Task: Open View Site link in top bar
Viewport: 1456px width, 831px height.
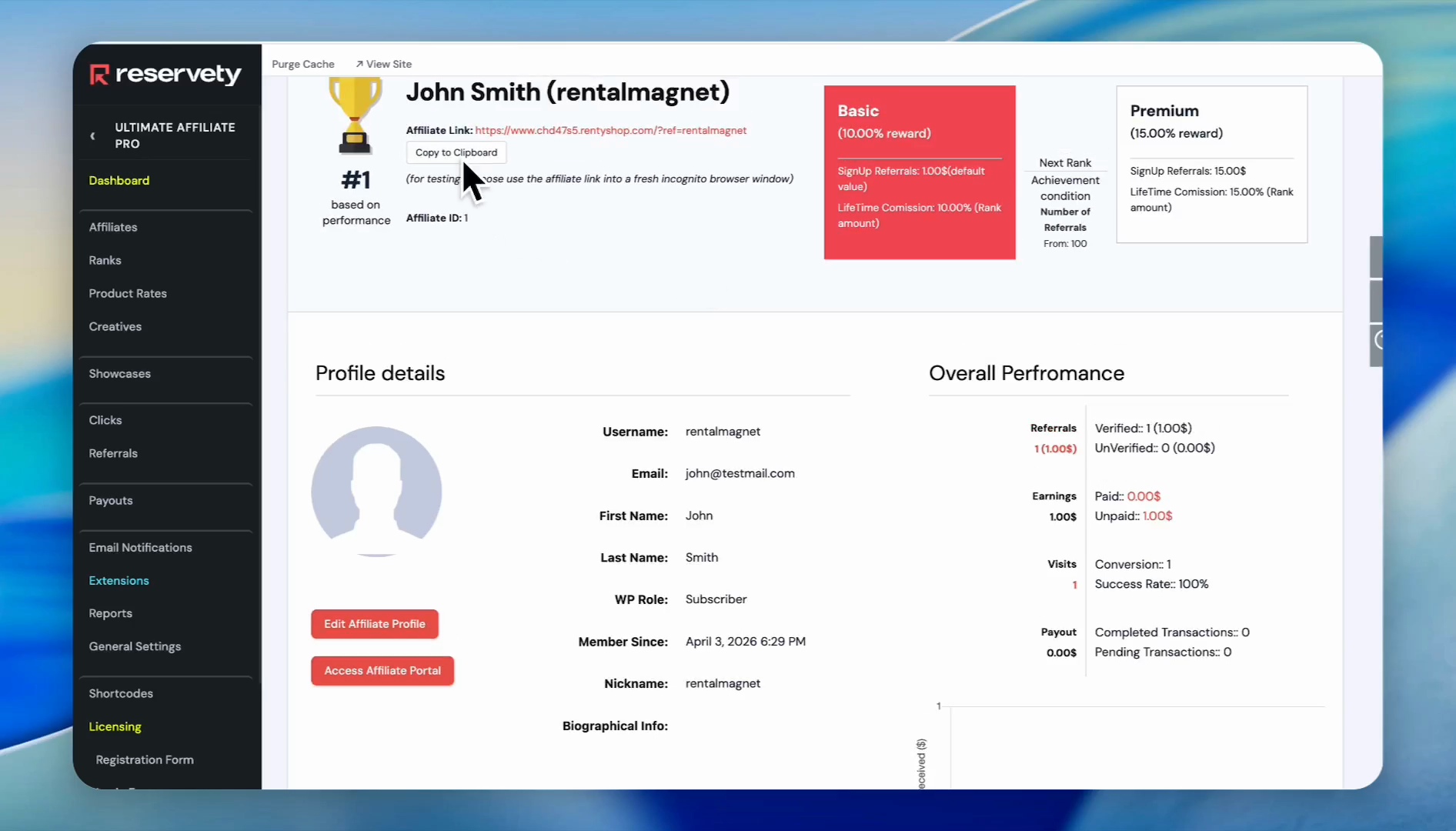Action: (383, 64)
